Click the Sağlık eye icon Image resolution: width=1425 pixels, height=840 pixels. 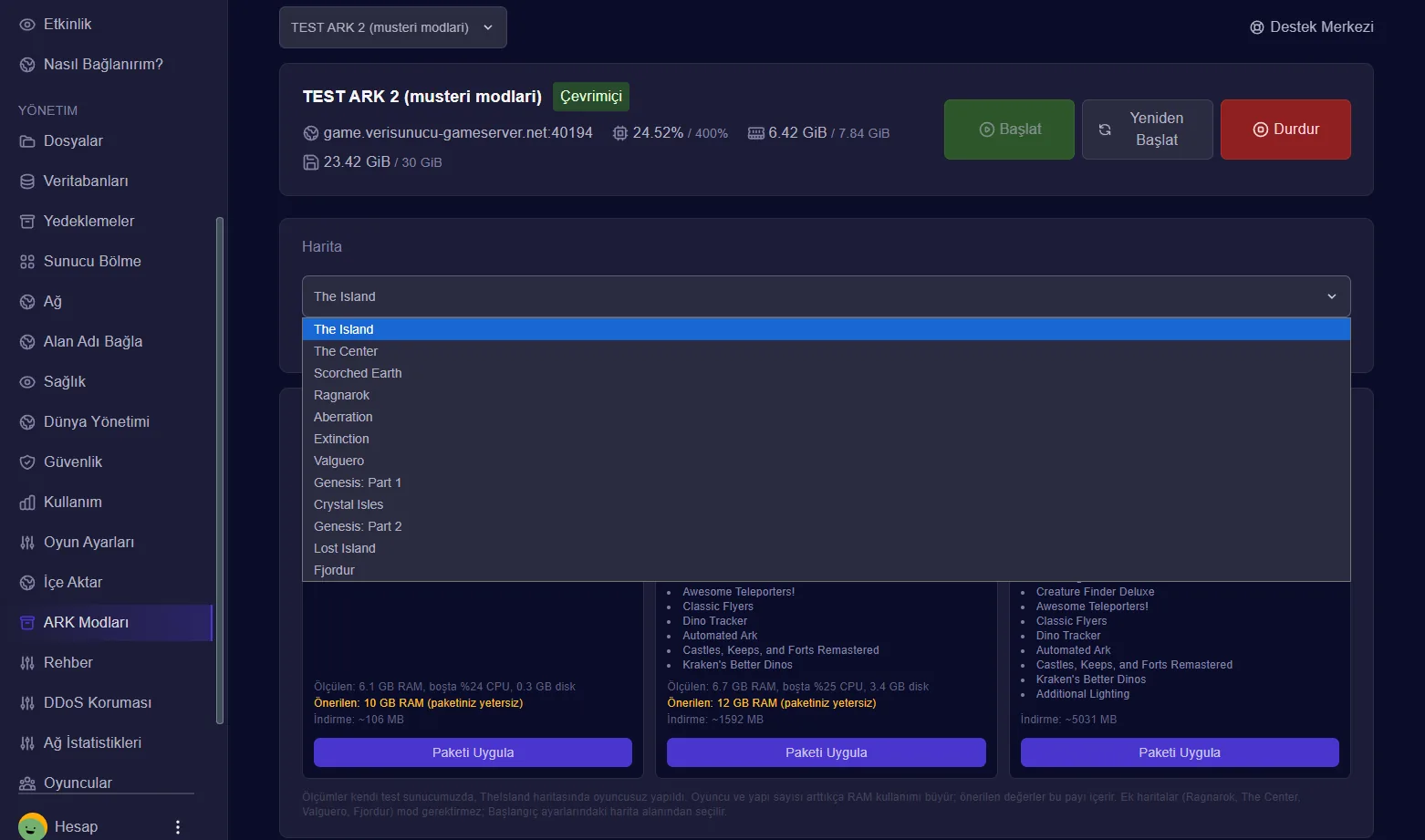click(x=27, y=382)
